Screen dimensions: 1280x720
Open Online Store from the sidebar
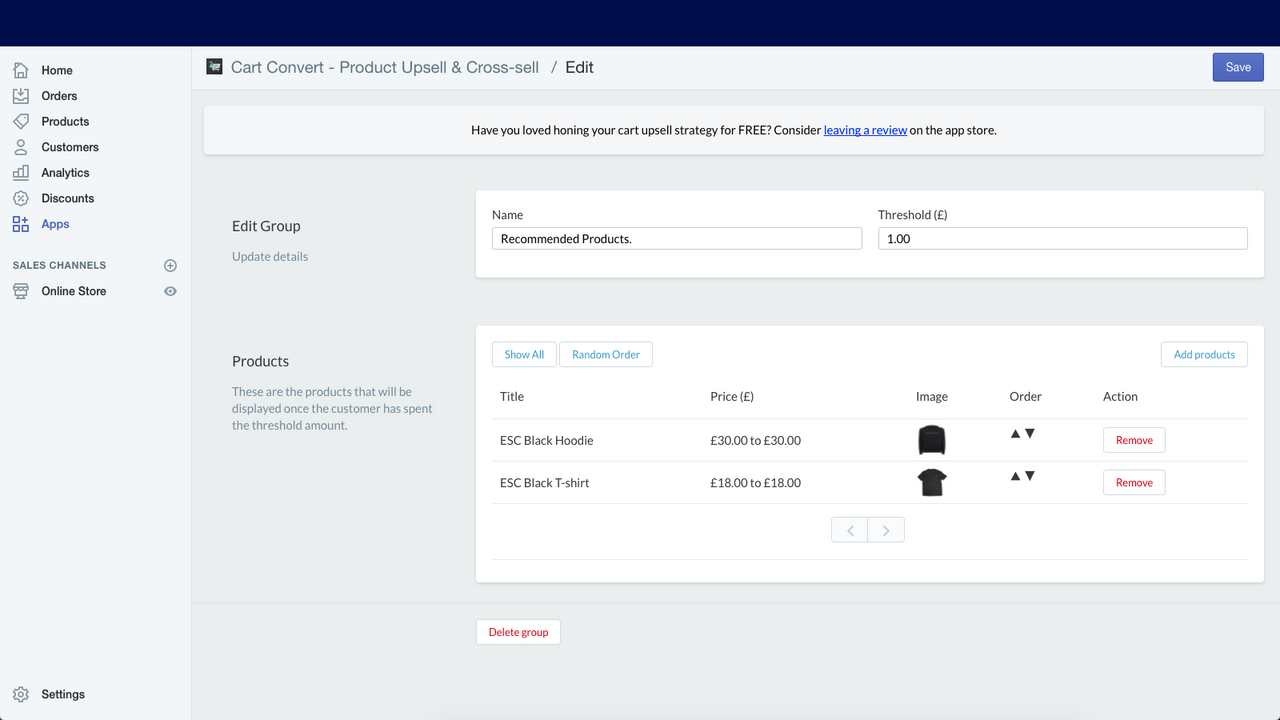73,291
